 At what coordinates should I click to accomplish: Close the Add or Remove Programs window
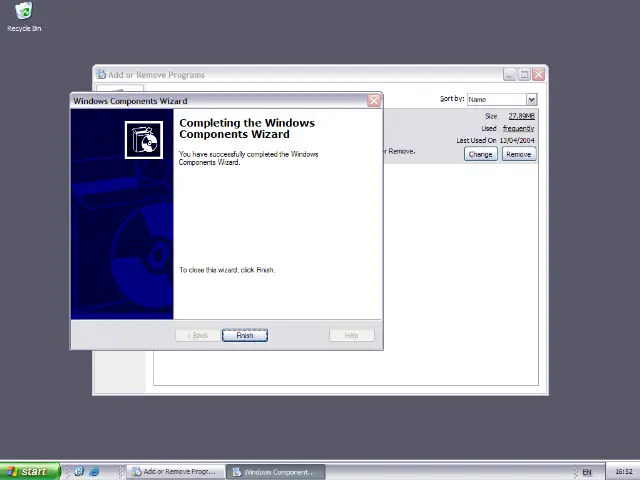[x=539, y=75]
